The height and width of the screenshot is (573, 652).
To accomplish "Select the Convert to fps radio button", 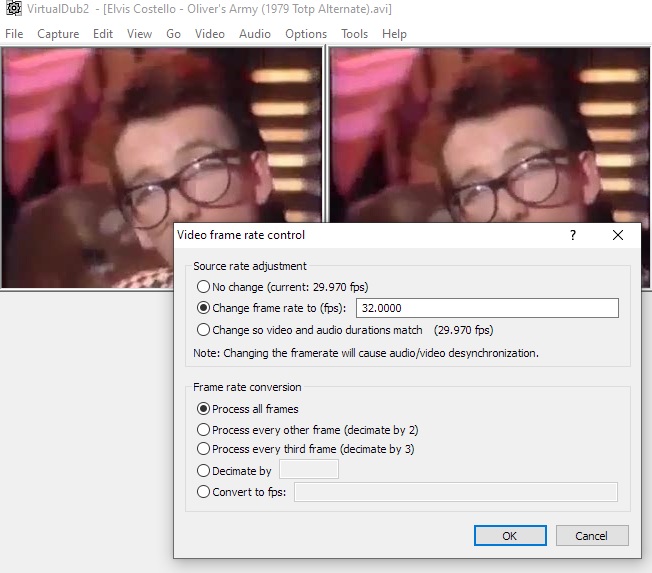I will (203, 492).
